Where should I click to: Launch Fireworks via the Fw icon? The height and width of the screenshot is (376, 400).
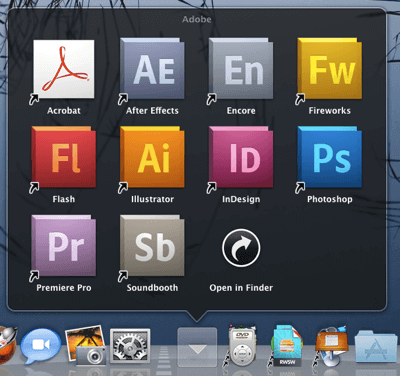pyautogui.click(x=330, y=69)
